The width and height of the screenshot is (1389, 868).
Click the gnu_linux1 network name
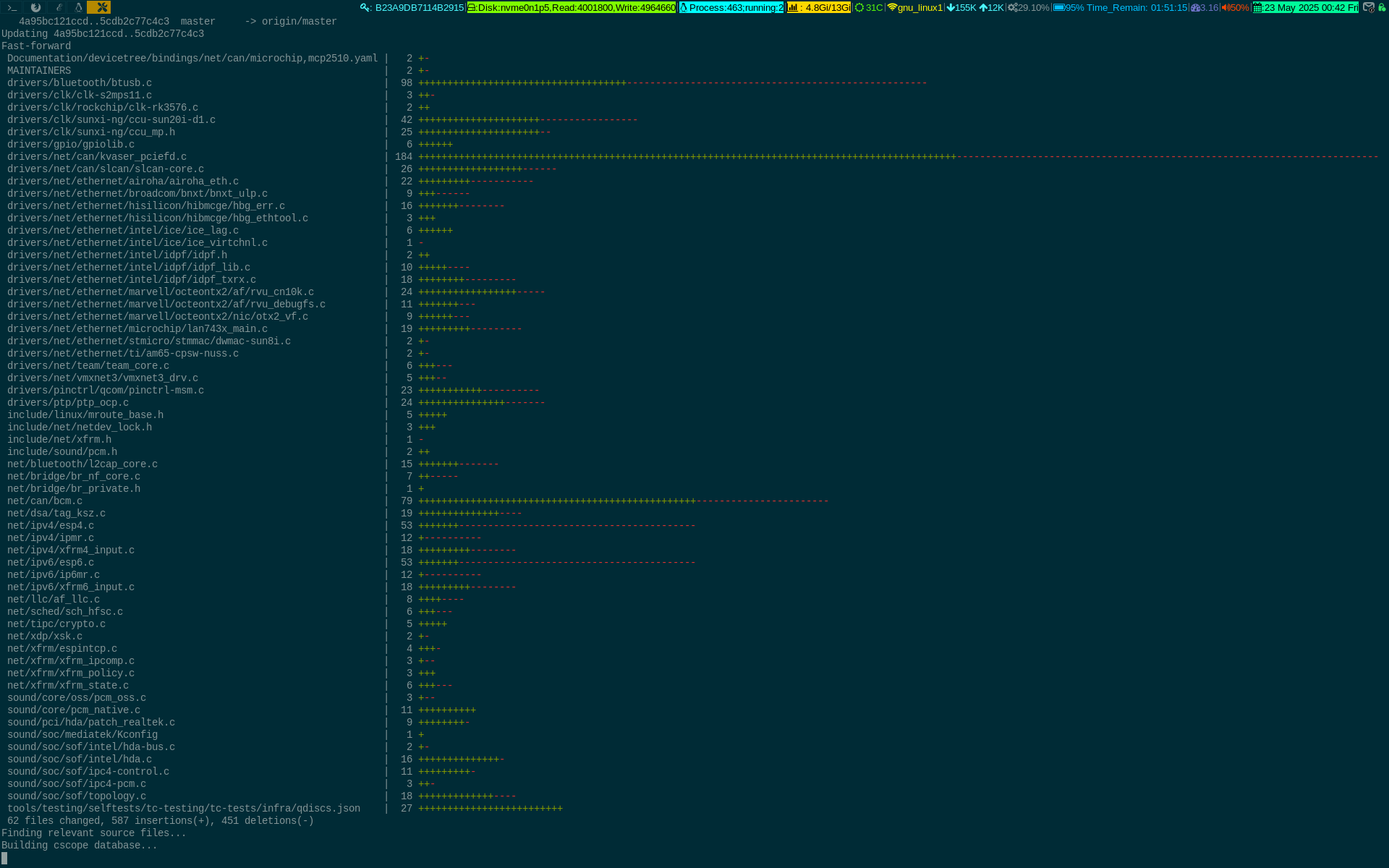(x=920, y=7)
